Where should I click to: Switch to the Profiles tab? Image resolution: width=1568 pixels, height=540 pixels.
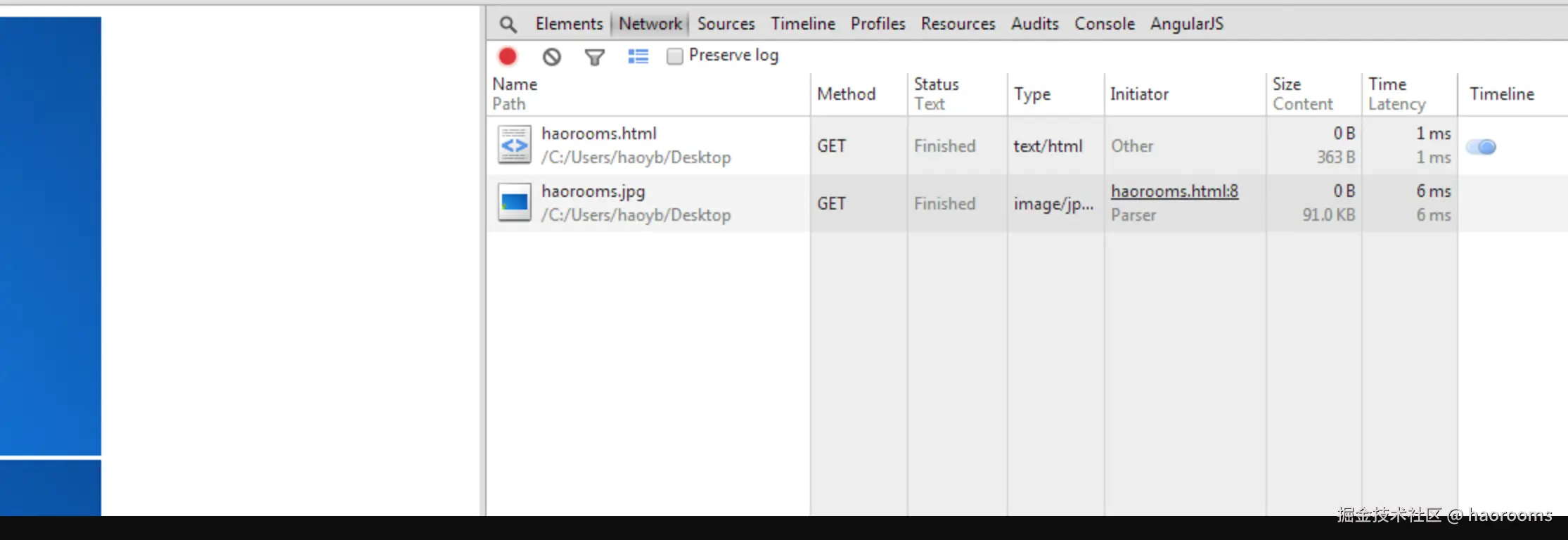(x=878, y=24)
